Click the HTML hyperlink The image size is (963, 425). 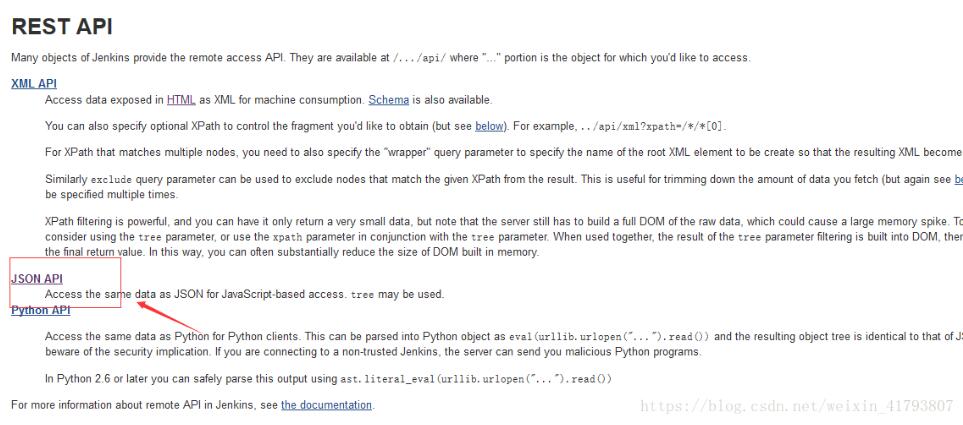tap(181, 100)
